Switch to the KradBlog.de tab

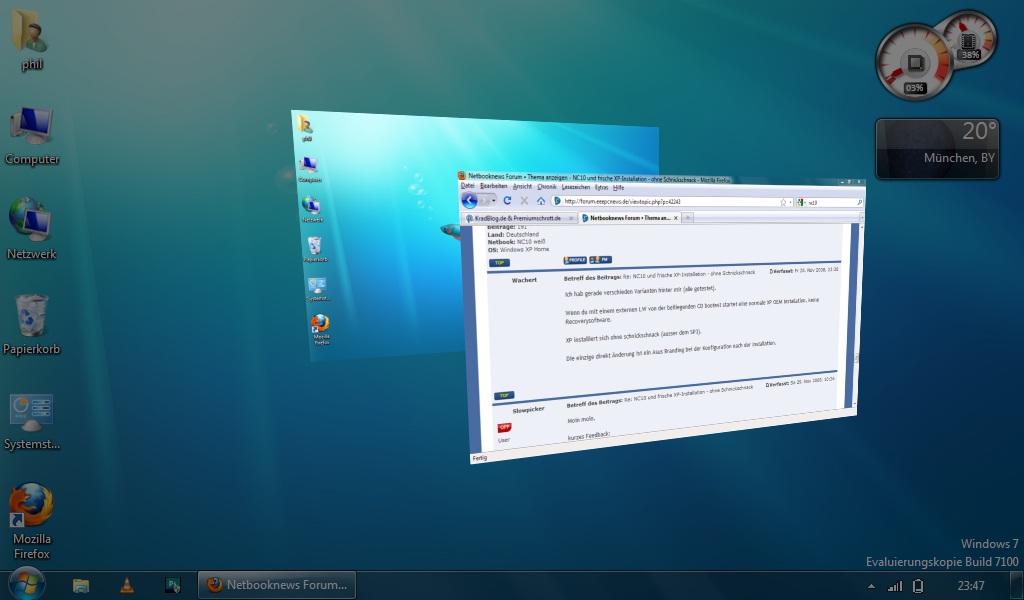tap(518, 217)
